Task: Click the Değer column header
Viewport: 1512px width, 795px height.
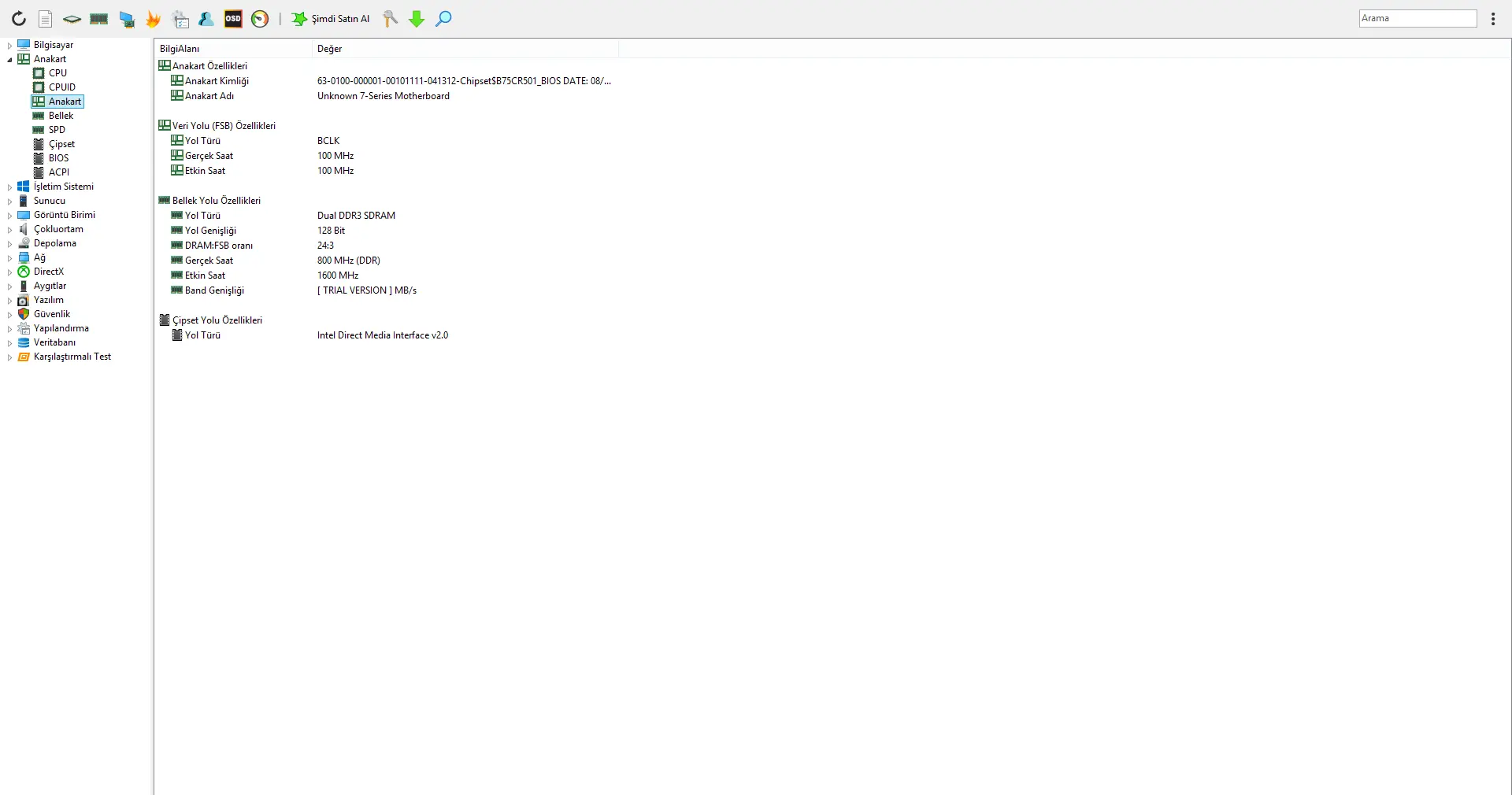Action: 465,49
